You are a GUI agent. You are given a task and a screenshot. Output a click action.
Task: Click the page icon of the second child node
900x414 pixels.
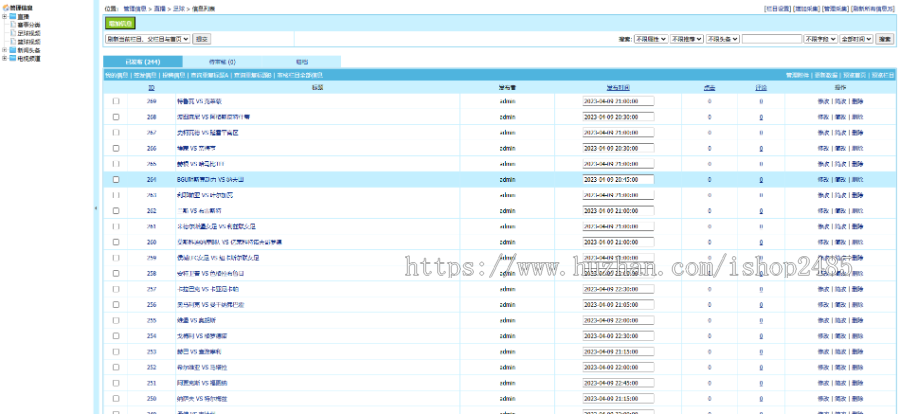tap(13, 33)
